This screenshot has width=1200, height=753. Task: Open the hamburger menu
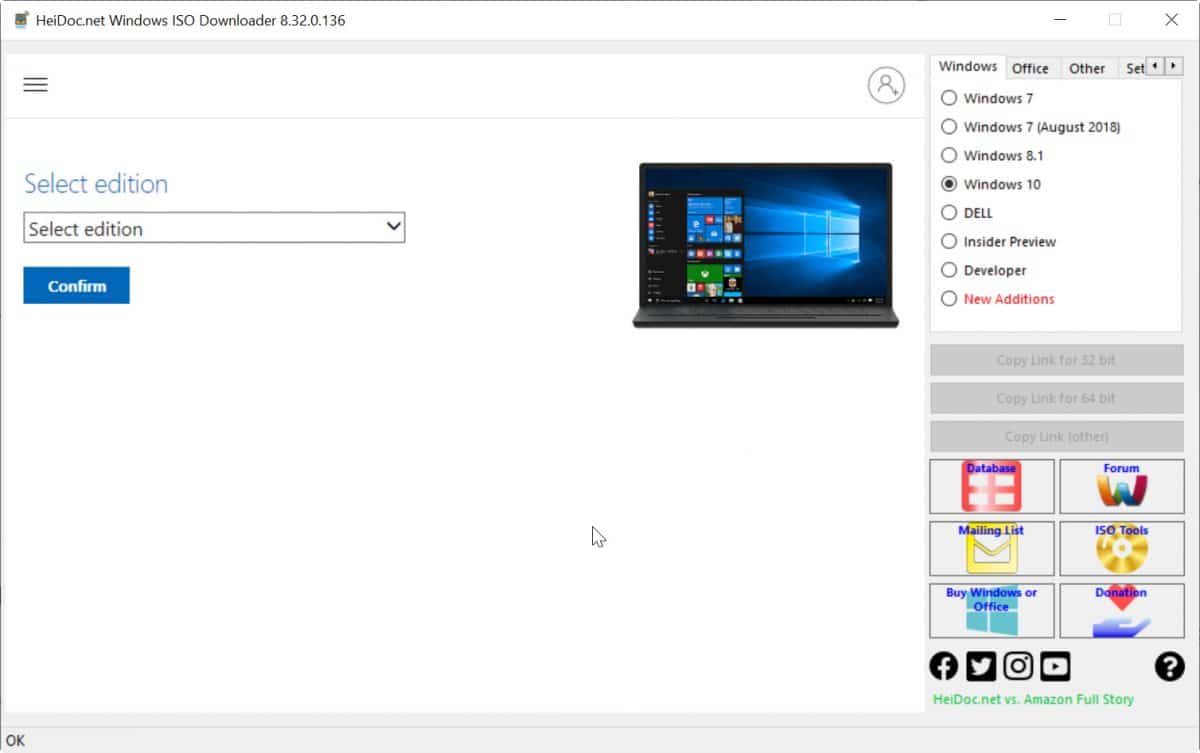(x=35, y=84)
